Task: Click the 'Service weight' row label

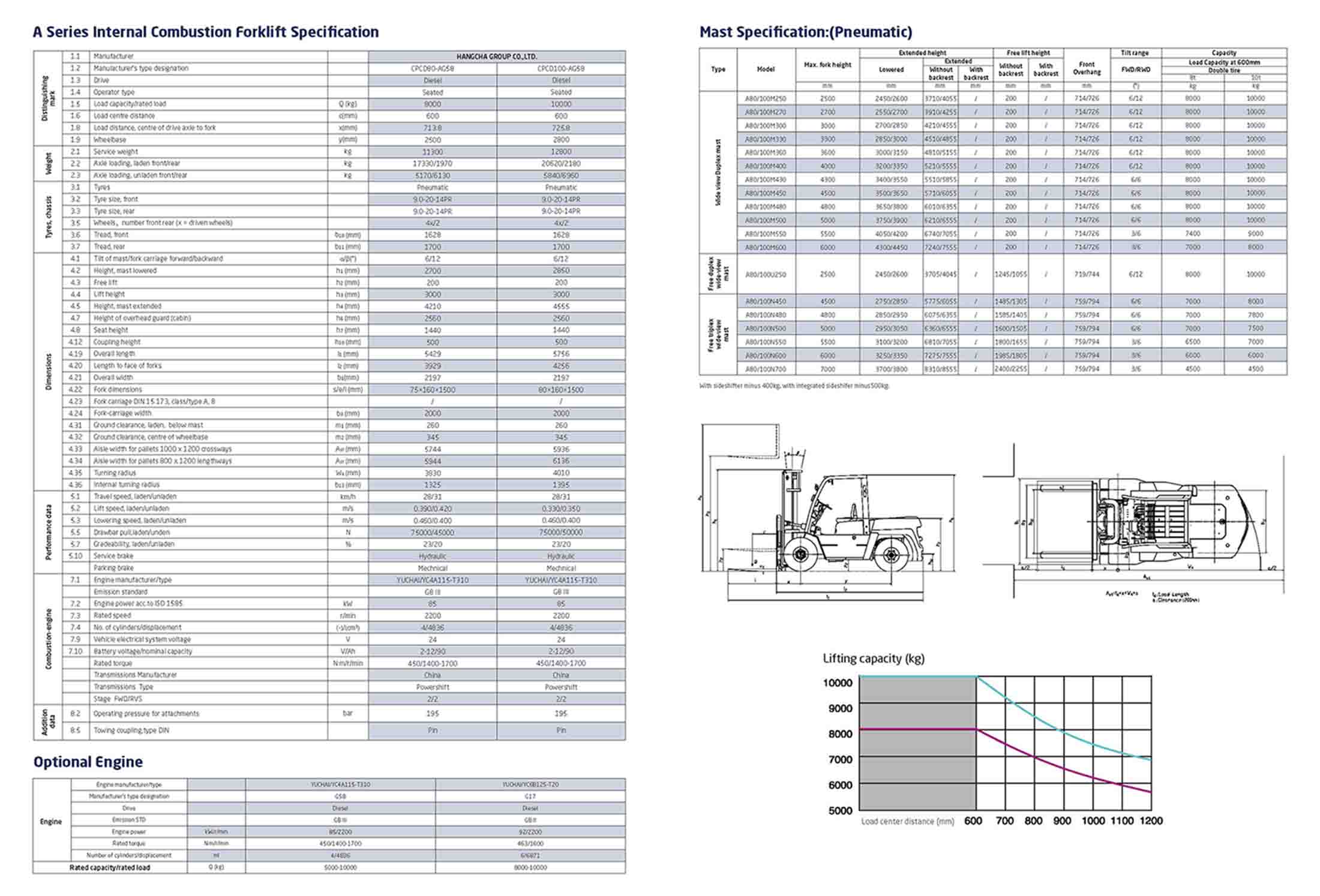Action: (116, 152)
